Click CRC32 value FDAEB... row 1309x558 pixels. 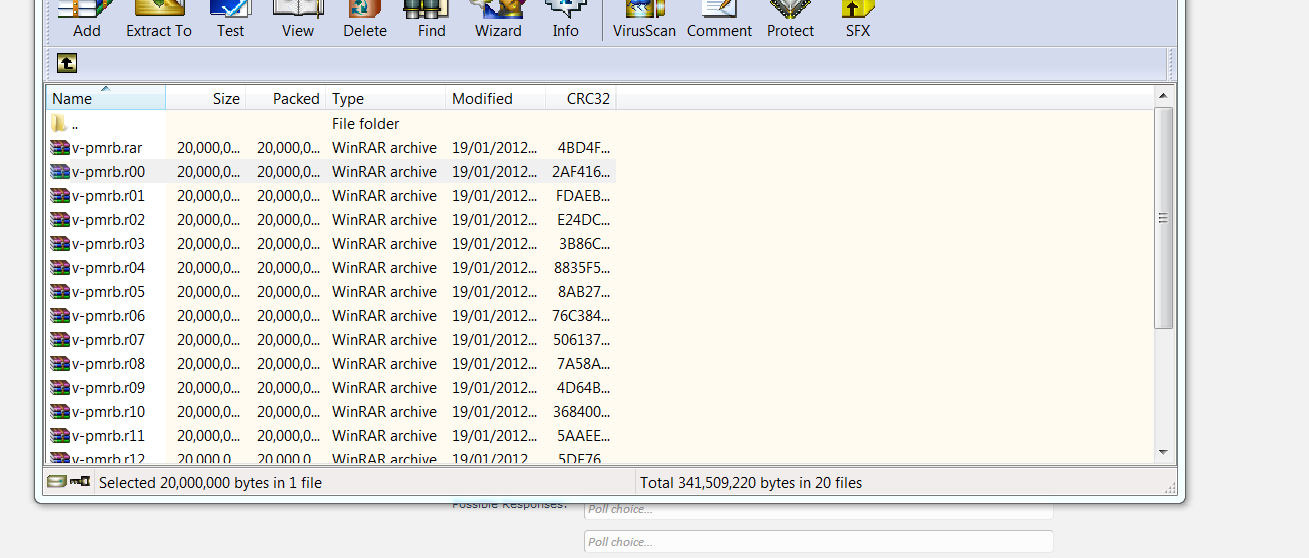pos(583,196)
